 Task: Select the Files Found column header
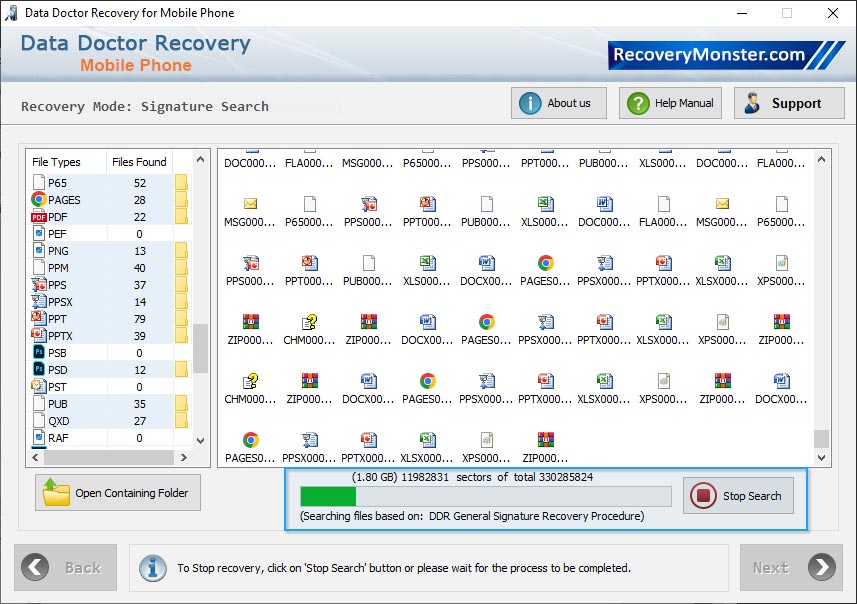[139, 161]
